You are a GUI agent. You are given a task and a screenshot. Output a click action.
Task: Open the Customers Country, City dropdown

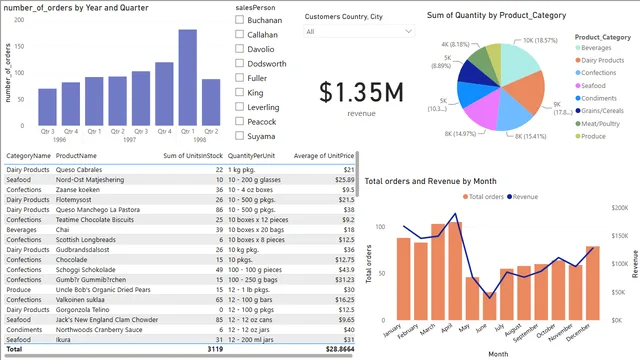(359, 31)
